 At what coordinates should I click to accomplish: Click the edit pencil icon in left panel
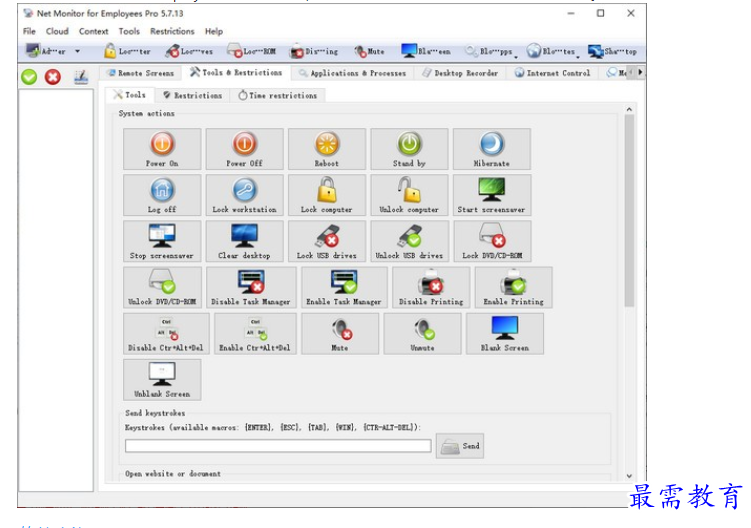81,77
